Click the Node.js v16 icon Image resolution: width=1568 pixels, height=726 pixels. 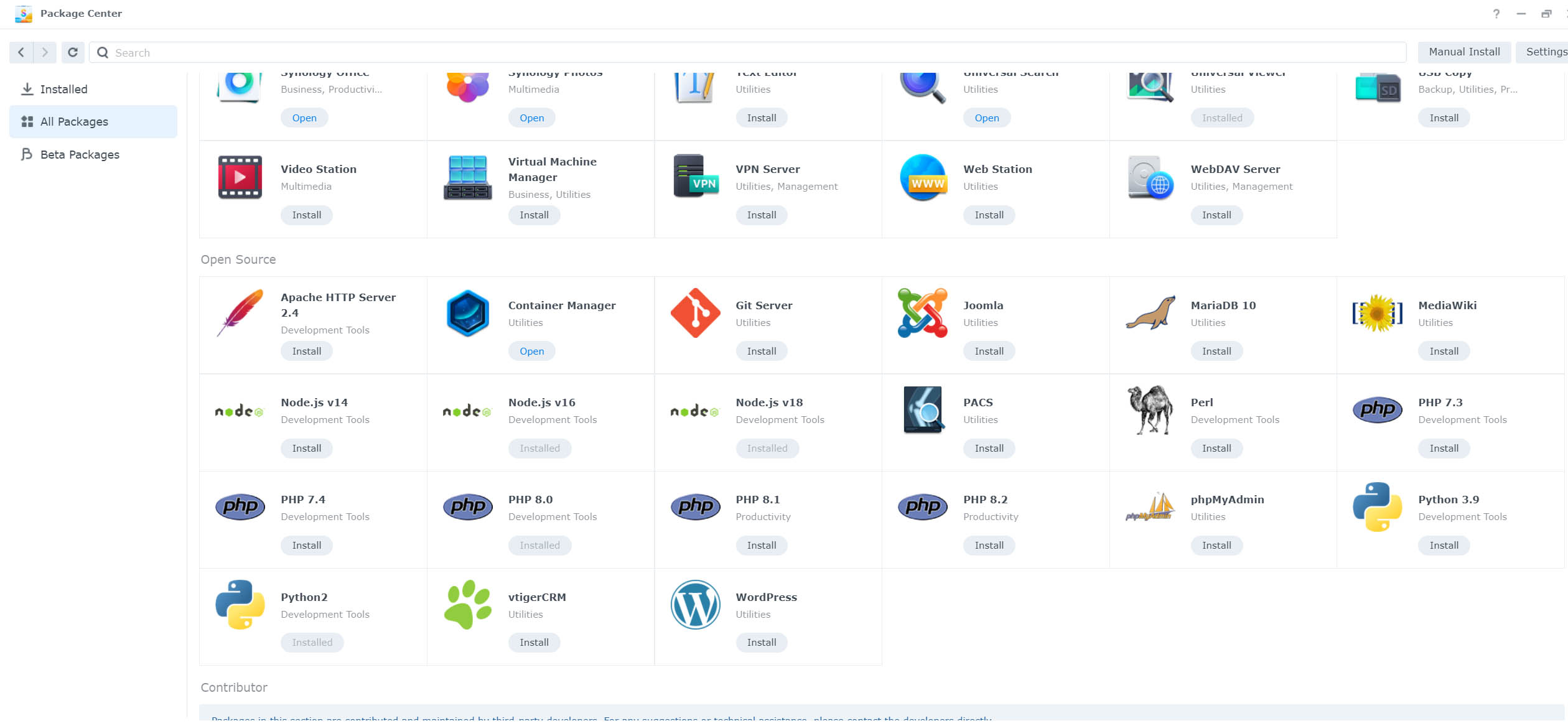[467, 411]
